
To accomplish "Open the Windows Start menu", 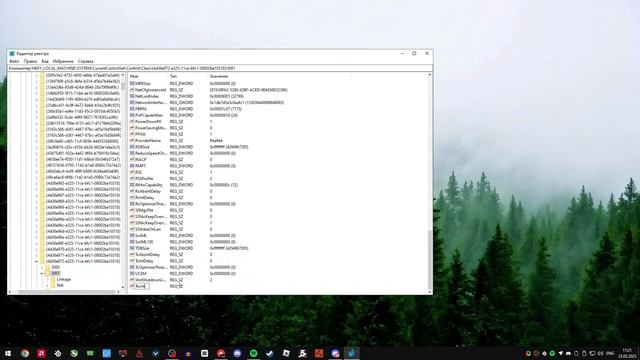I will (8, 353).
